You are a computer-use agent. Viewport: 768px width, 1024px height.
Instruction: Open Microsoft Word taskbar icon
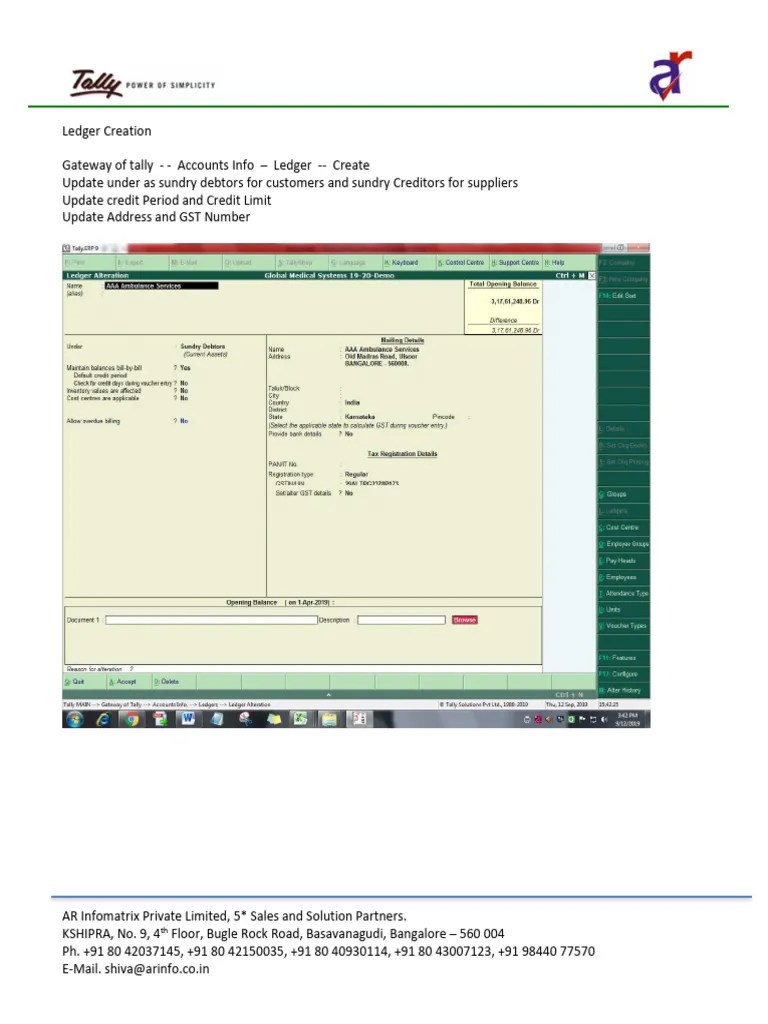[x=188, y=719]
